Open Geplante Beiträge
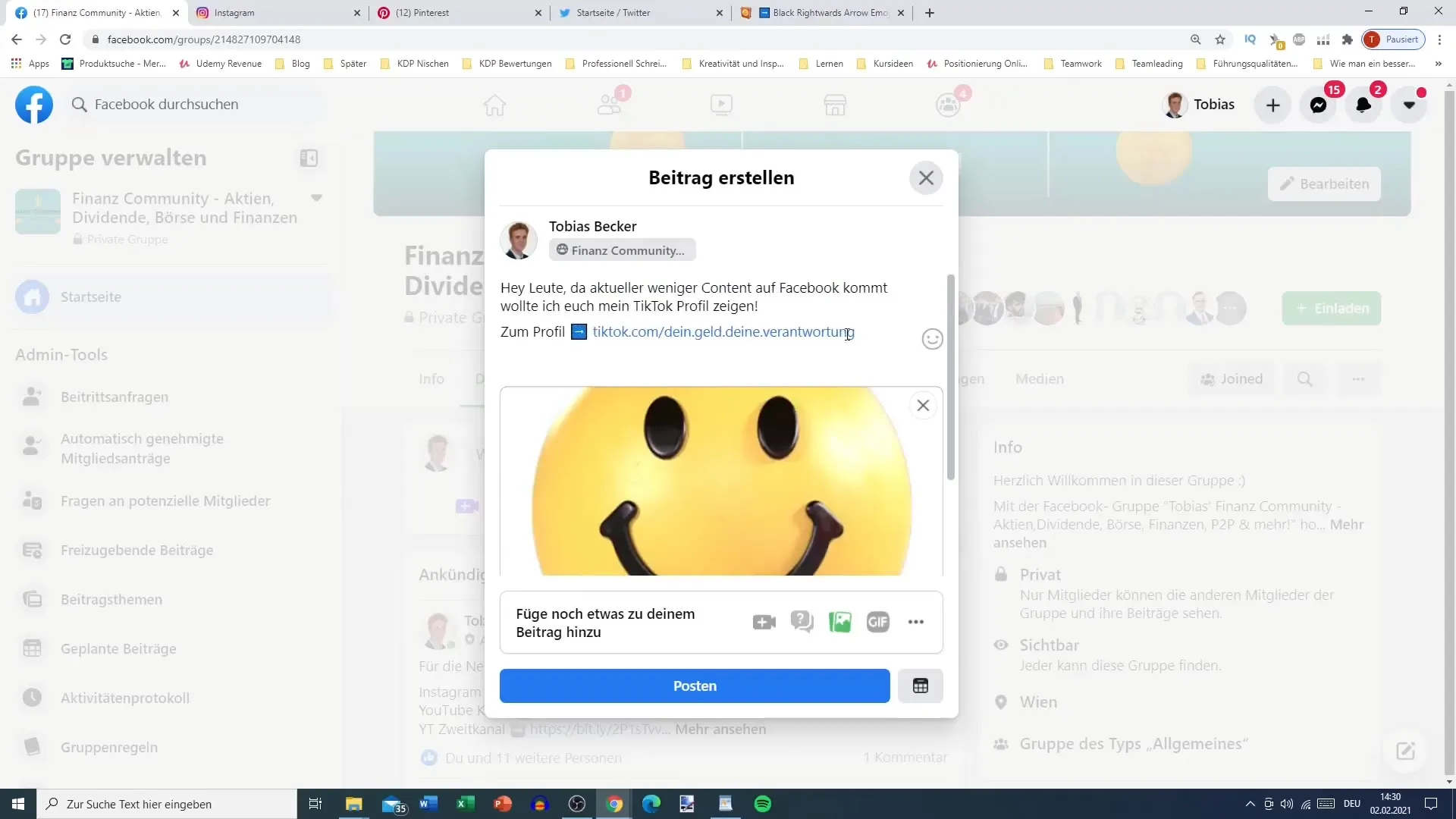 click(x=172, y=648)
